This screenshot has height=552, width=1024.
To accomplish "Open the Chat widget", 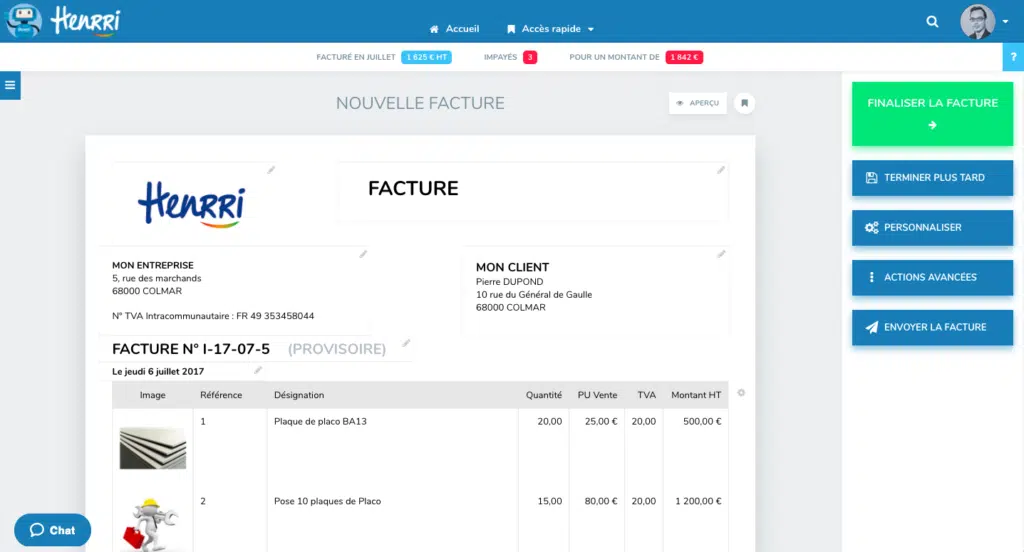I will coord(53,530).
